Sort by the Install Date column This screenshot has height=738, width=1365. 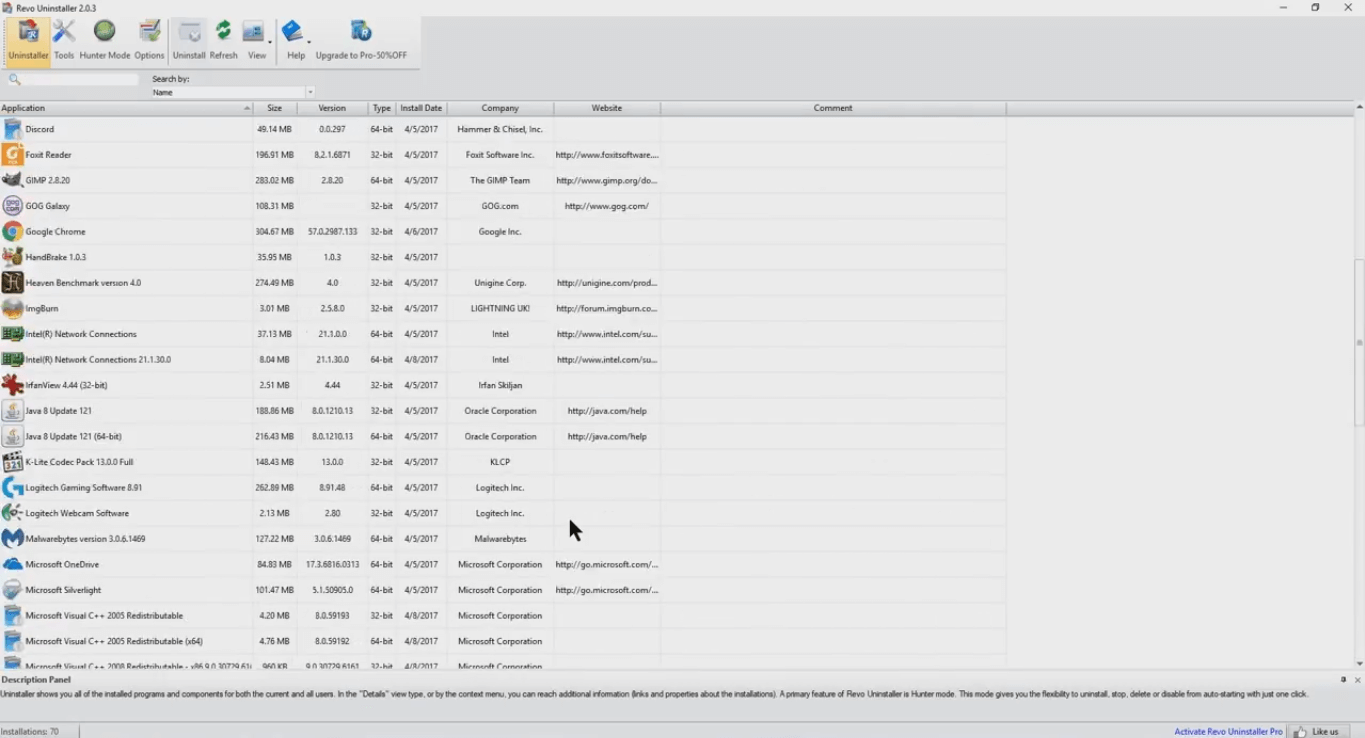coord(421,108)
